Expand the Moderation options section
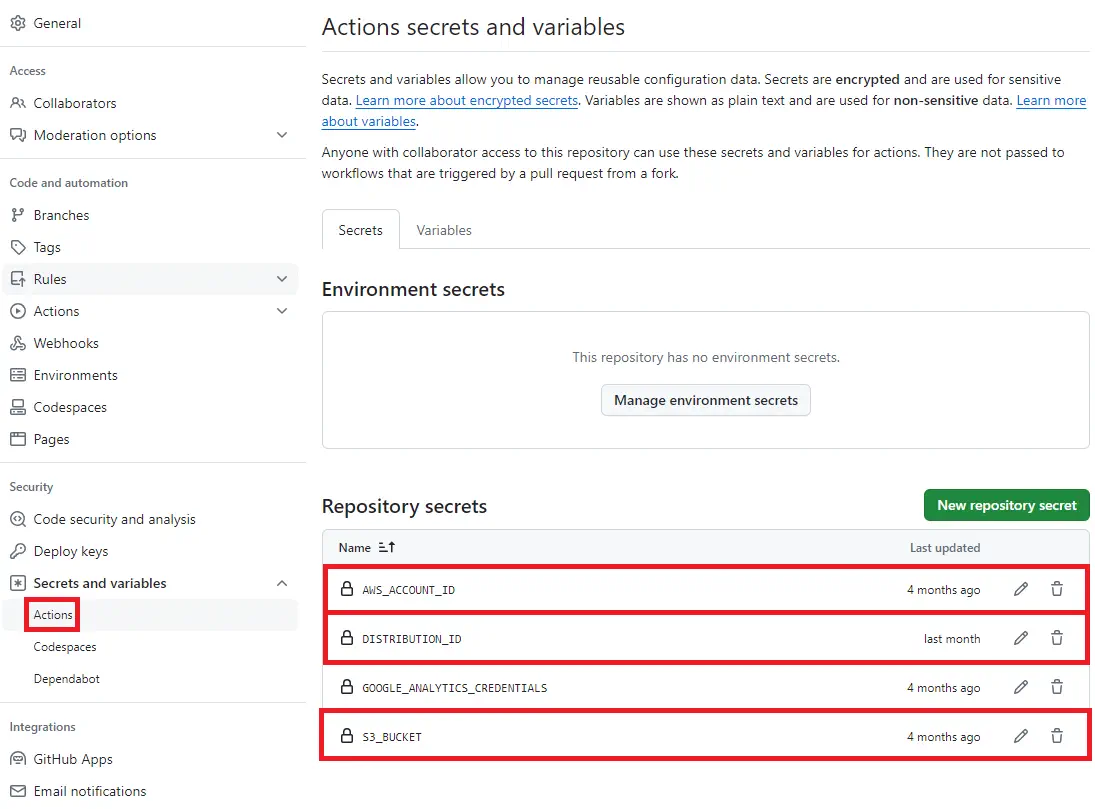The image size is (1095, 809). (282, 135)
